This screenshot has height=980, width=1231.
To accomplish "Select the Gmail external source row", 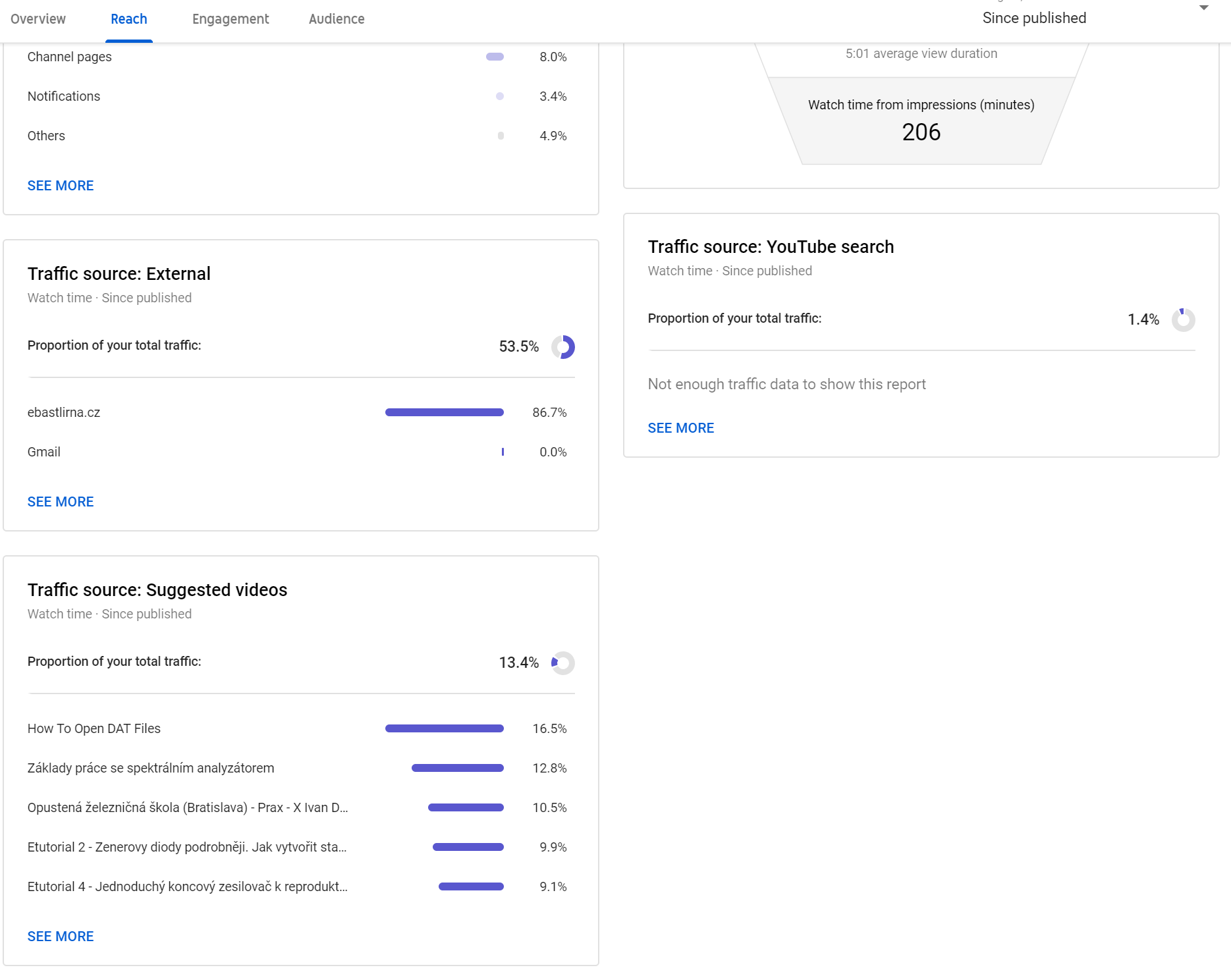I will 44,452.
